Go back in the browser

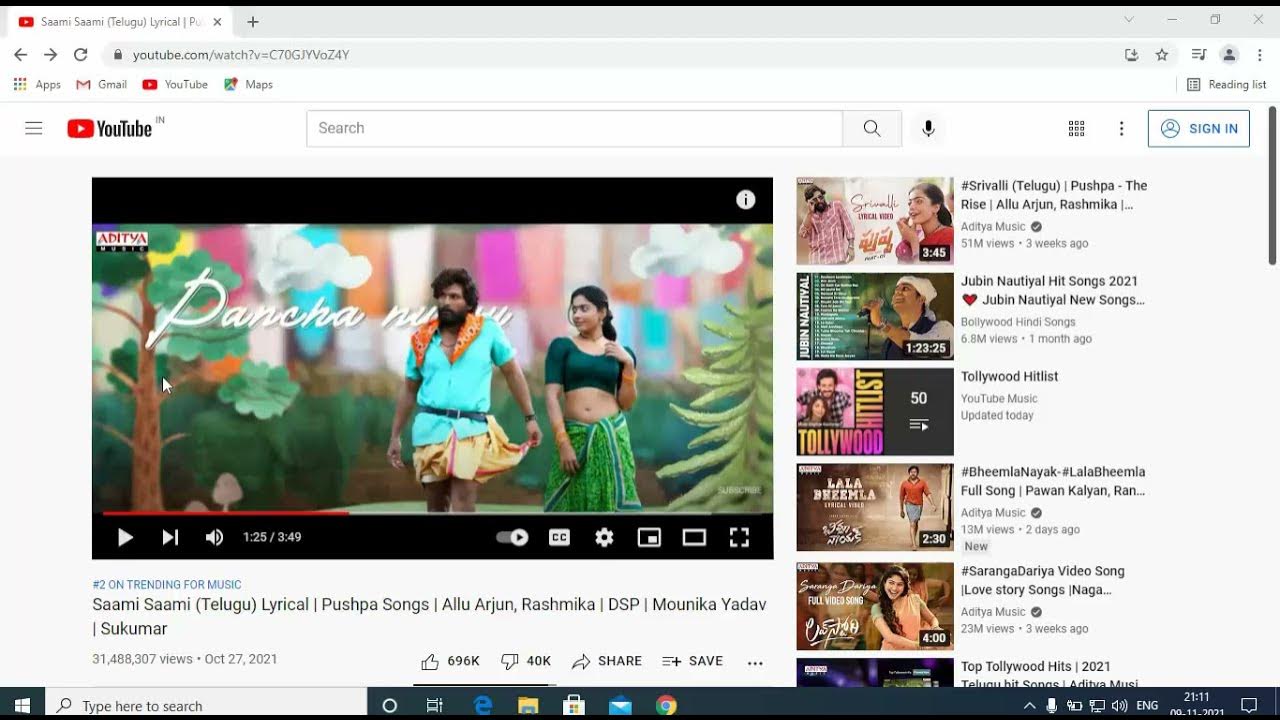20,54
